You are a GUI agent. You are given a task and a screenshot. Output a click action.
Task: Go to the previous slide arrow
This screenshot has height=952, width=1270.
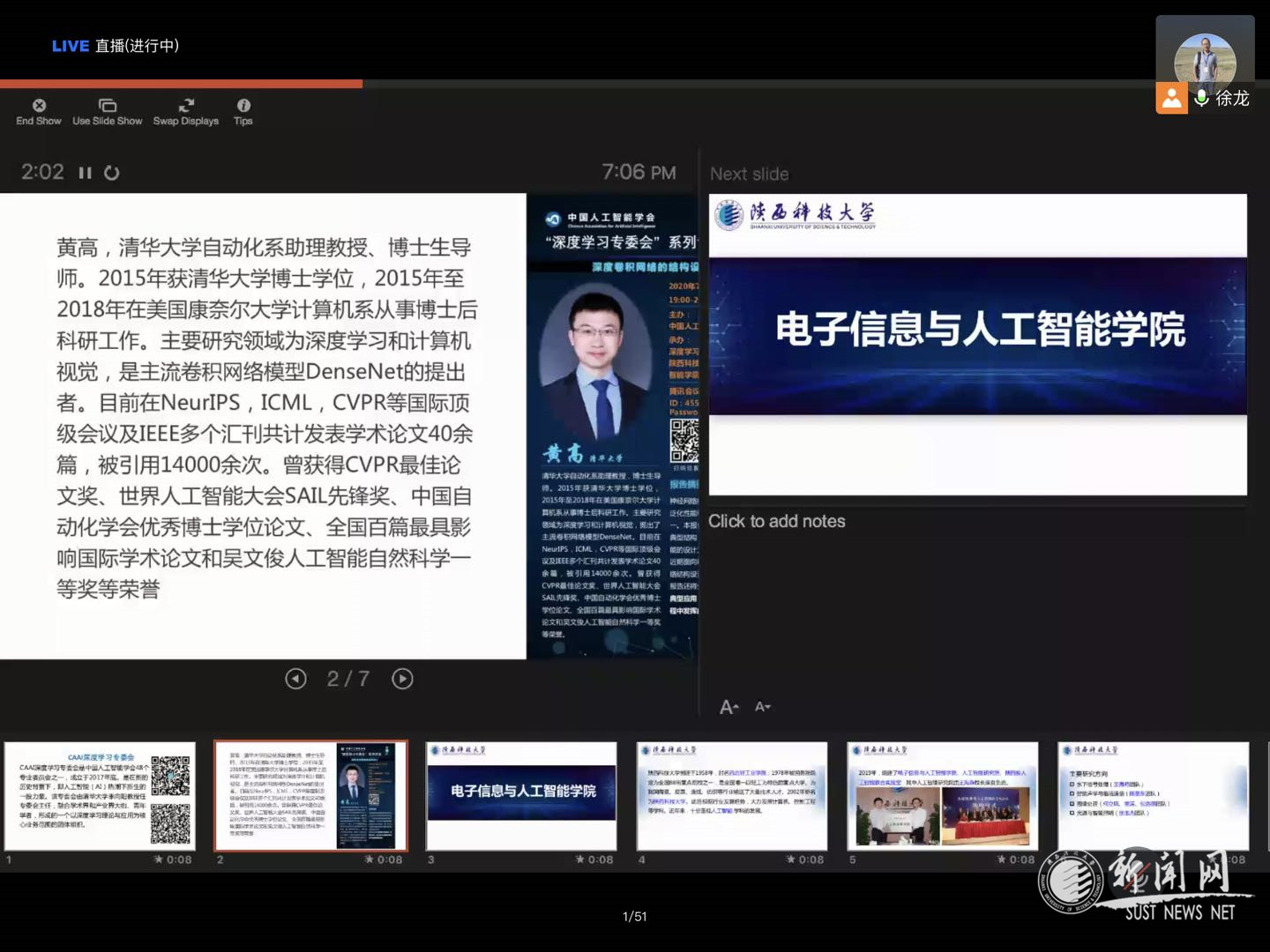295,679
